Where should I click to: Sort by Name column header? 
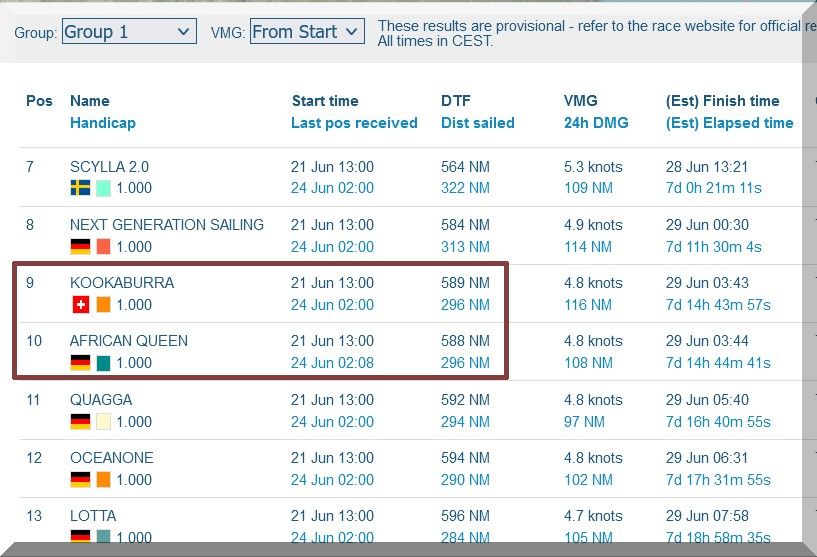tap(90, 101)
